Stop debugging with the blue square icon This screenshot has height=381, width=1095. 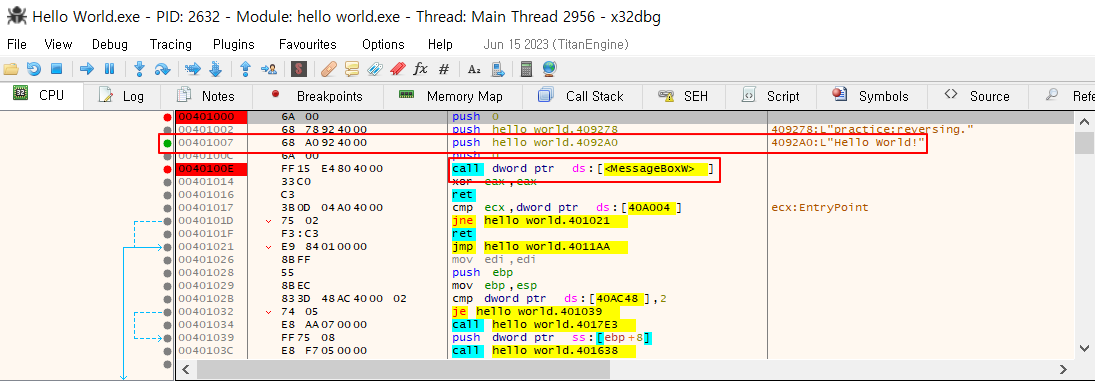pyautogui.click(x=57, y=69)
